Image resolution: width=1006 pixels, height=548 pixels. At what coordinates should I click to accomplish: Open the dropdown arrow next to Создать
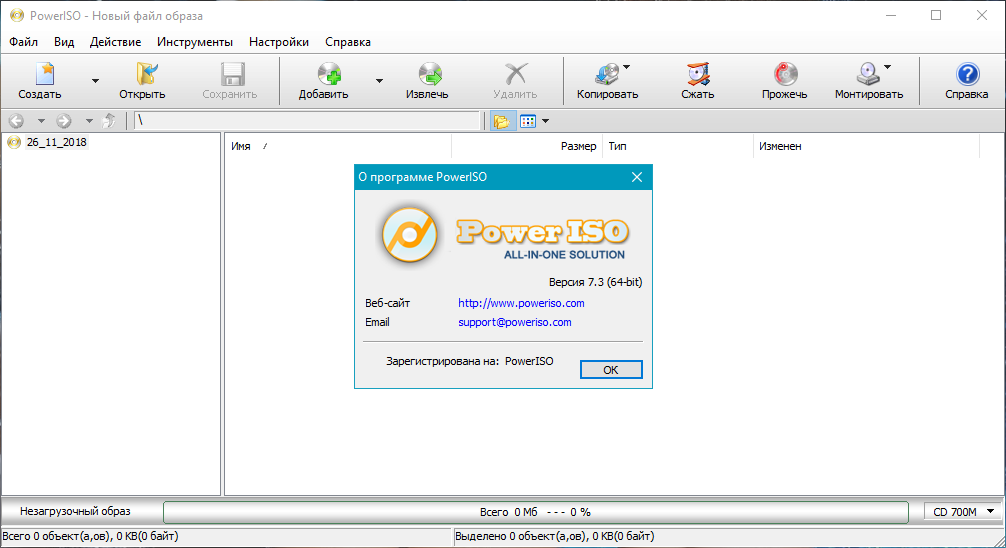click(x=95, y=81)
